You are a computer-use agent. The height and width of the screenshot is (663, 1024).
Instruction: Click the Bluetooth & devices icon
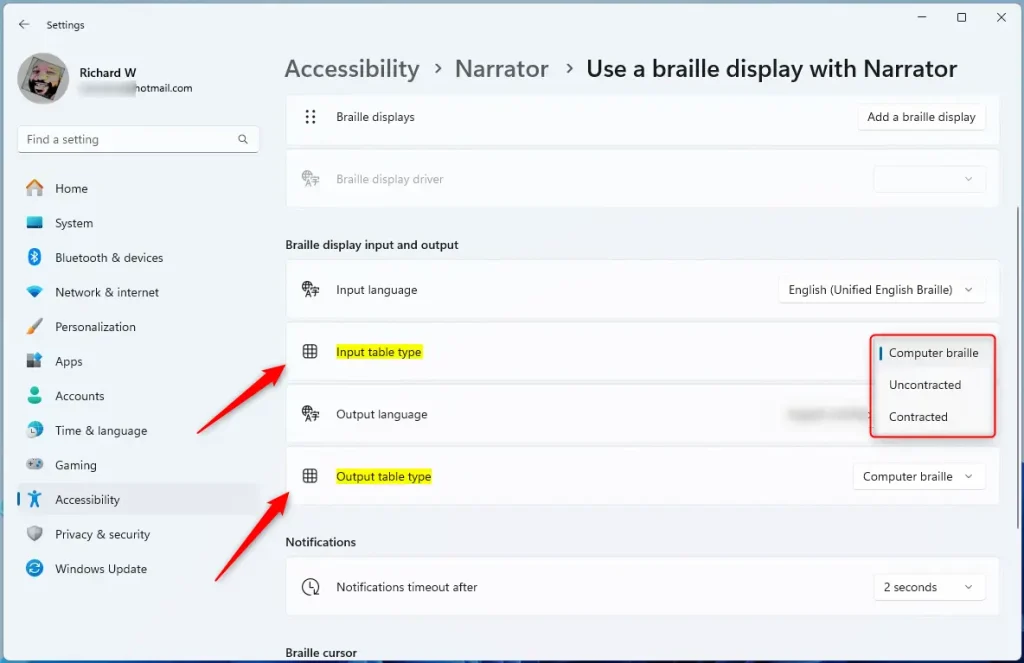point(35,257)
